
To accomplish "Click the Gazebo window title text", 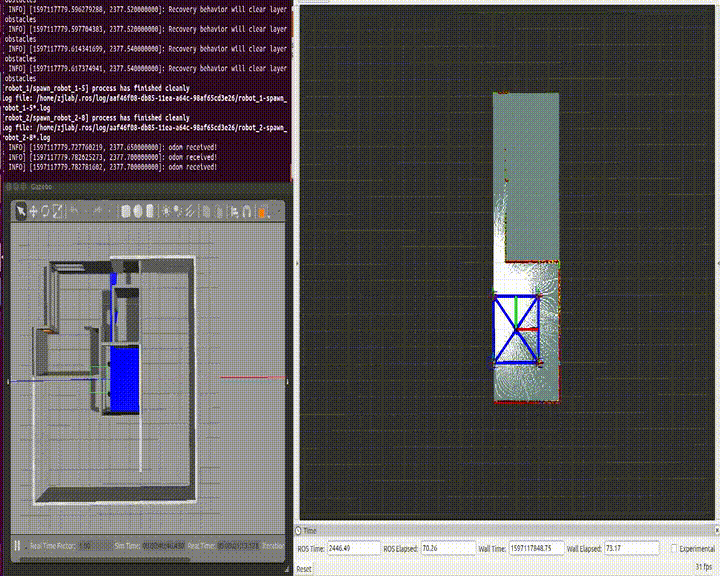I will point(41,187).
